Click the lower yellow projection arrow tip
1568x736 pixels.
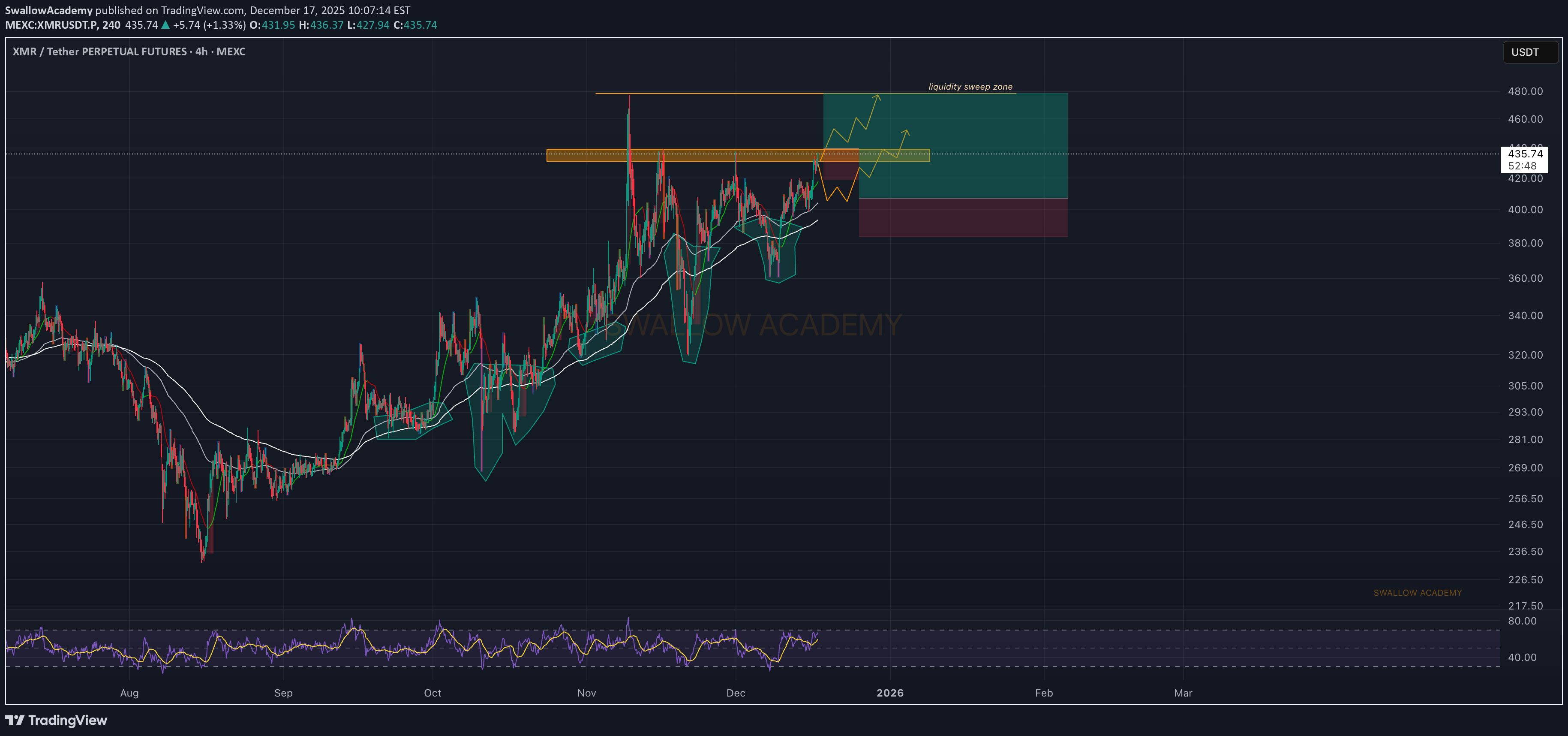[x=906, y=131]
